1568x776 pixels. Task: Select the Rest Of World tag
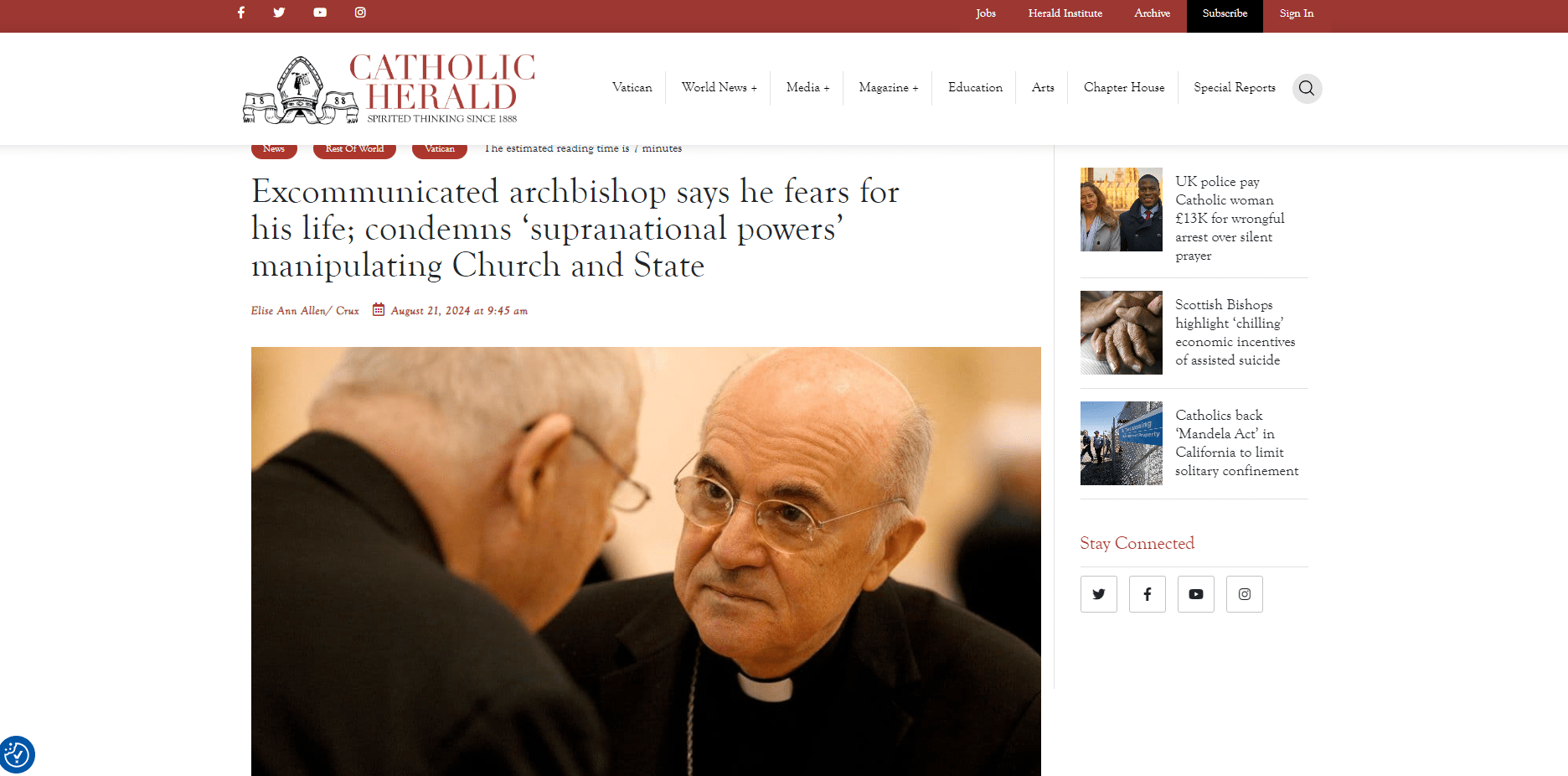(354, 149)
